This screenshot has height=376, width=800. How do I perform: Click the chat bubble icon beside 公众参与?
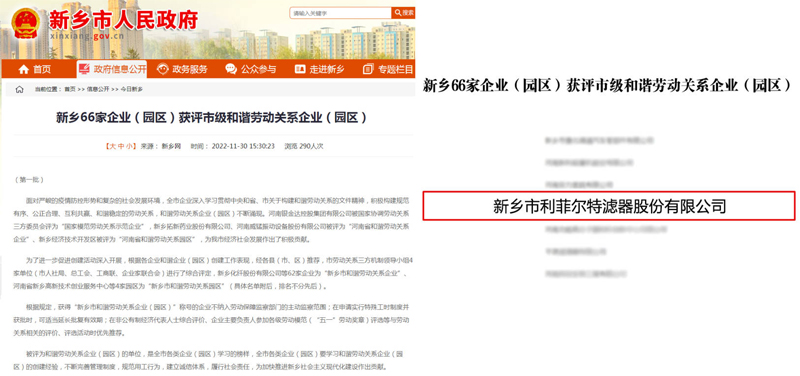coord(231,69)
